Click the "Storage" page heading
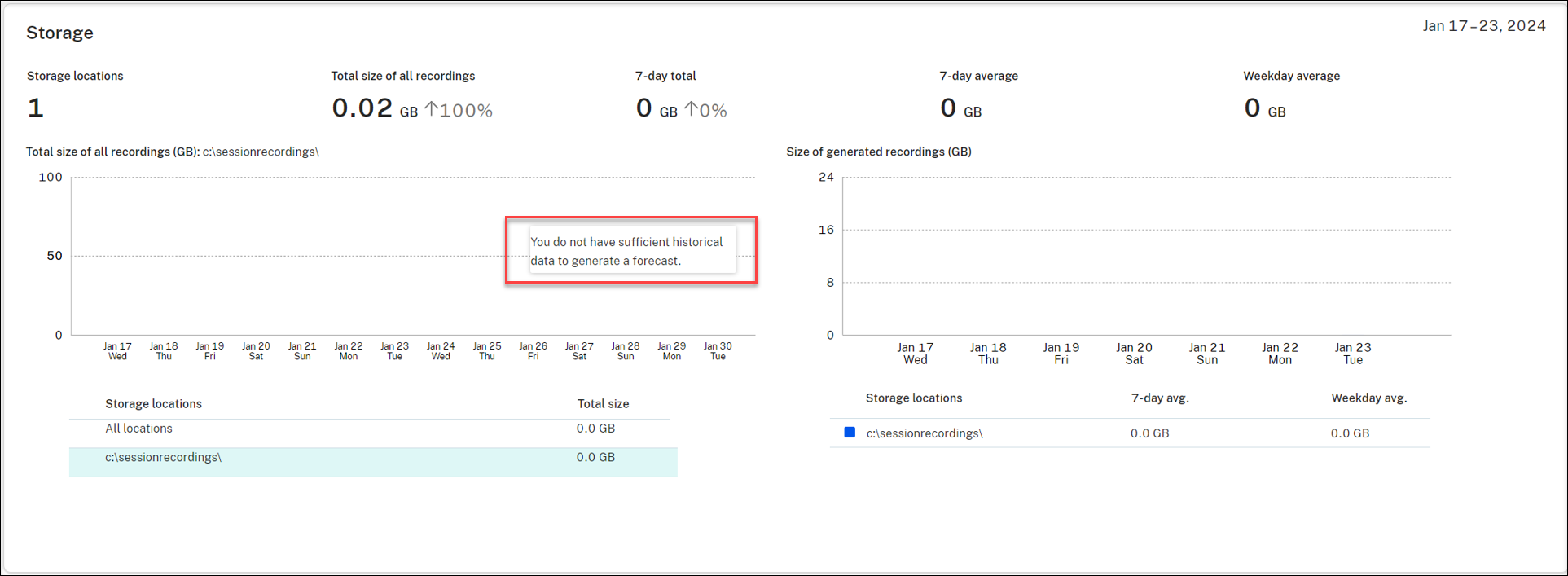The height and width of the screenshot is (576, 1568). coord(59,33)
